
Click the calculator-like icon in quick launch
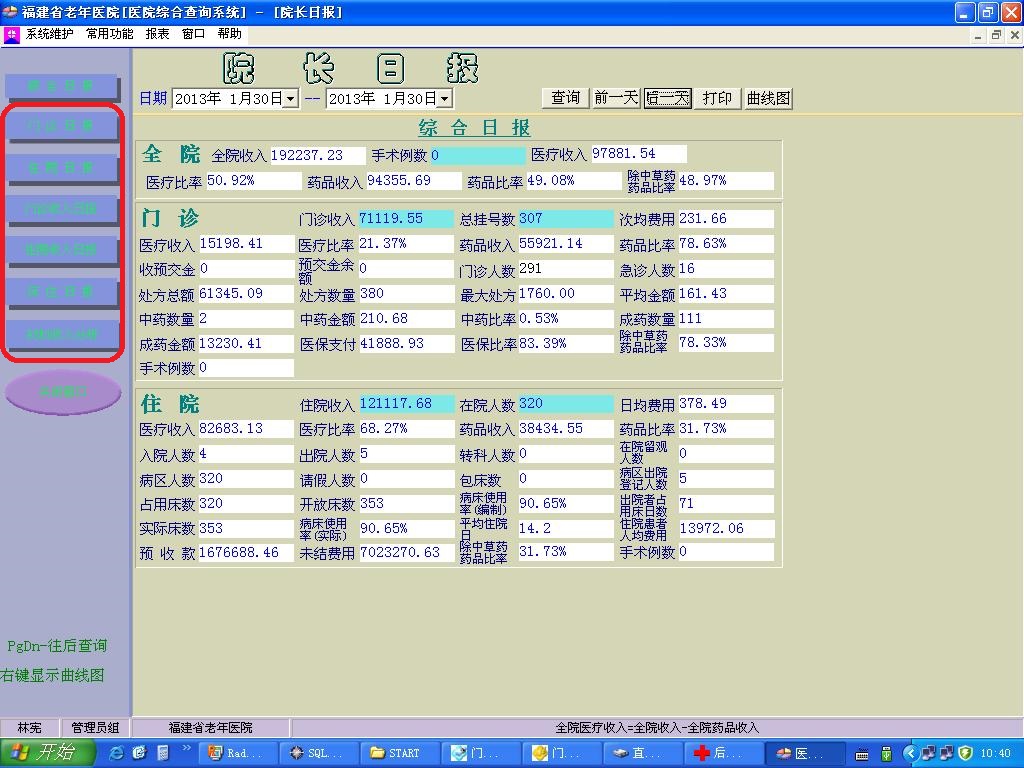point(163,753)
